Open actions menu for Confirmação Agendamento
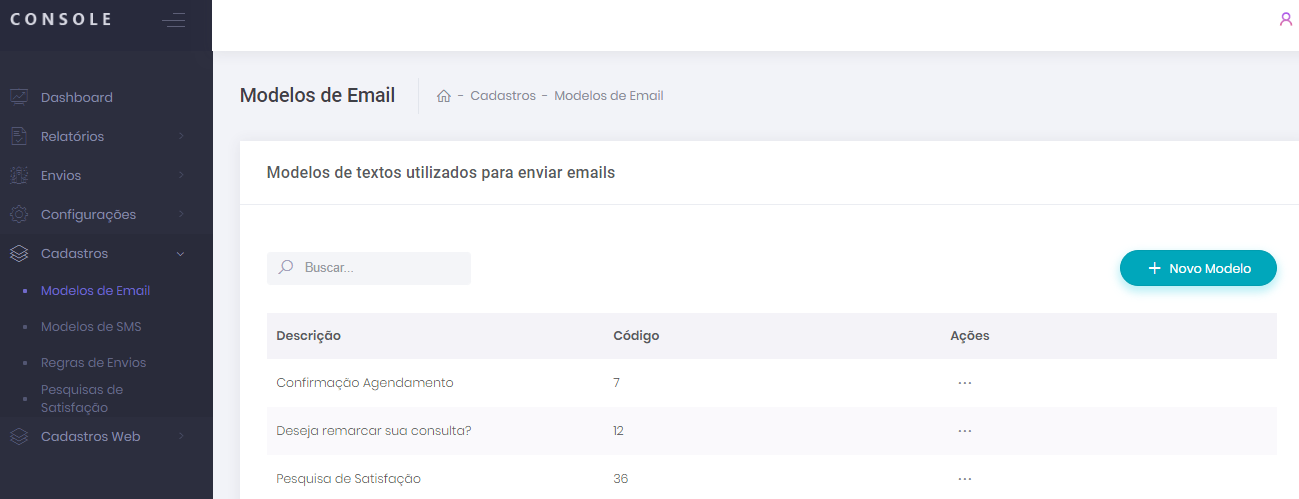Image resolution: width=1299 pixels, height=499 pixels. click(x=964, y=383)
